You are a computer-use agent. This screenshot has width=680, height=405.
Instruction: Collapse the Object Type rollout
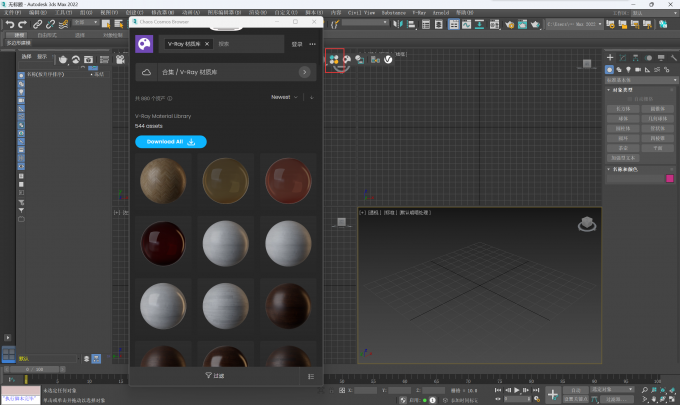(608, 90)
